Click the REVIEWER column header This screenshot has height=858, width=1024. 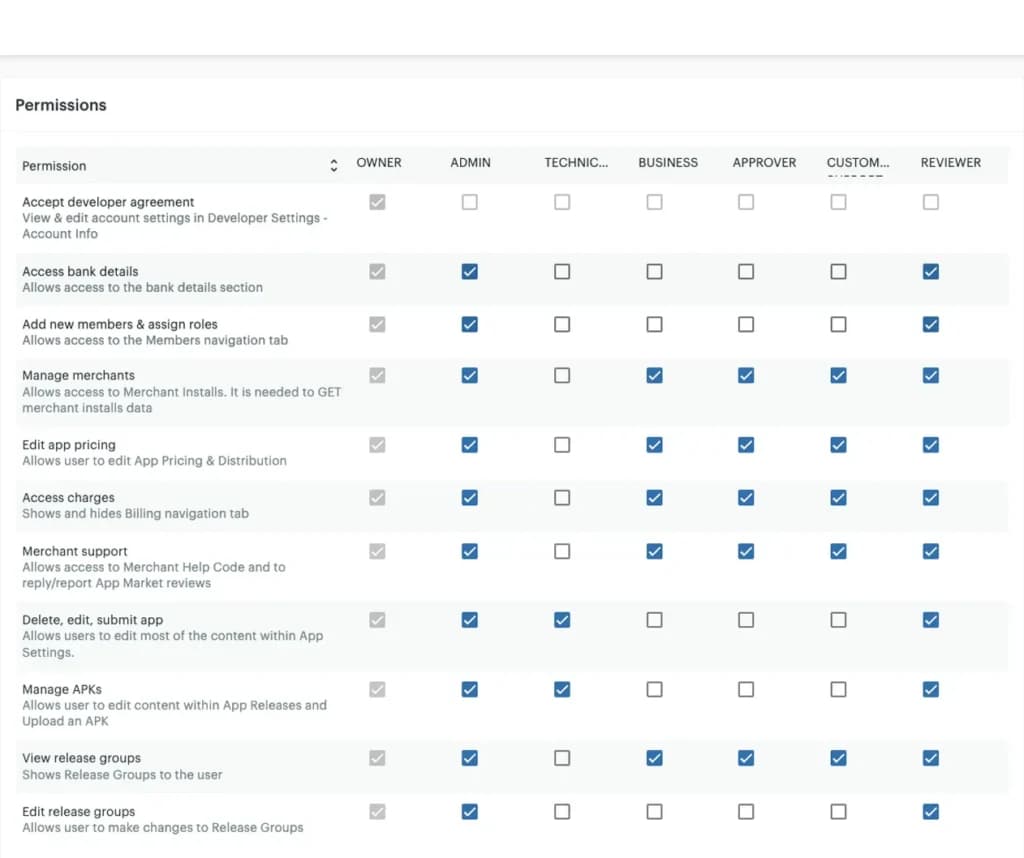950,163
